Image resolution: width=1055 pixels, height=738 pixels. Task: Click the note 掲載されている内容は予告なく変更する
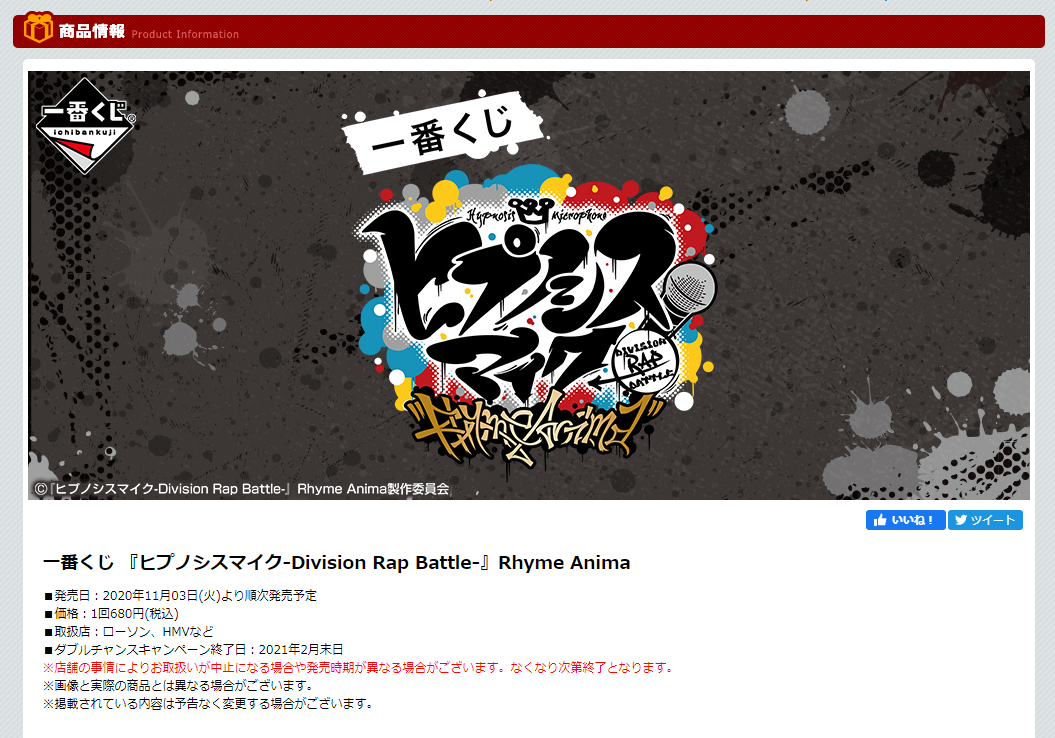click(207, 704)
